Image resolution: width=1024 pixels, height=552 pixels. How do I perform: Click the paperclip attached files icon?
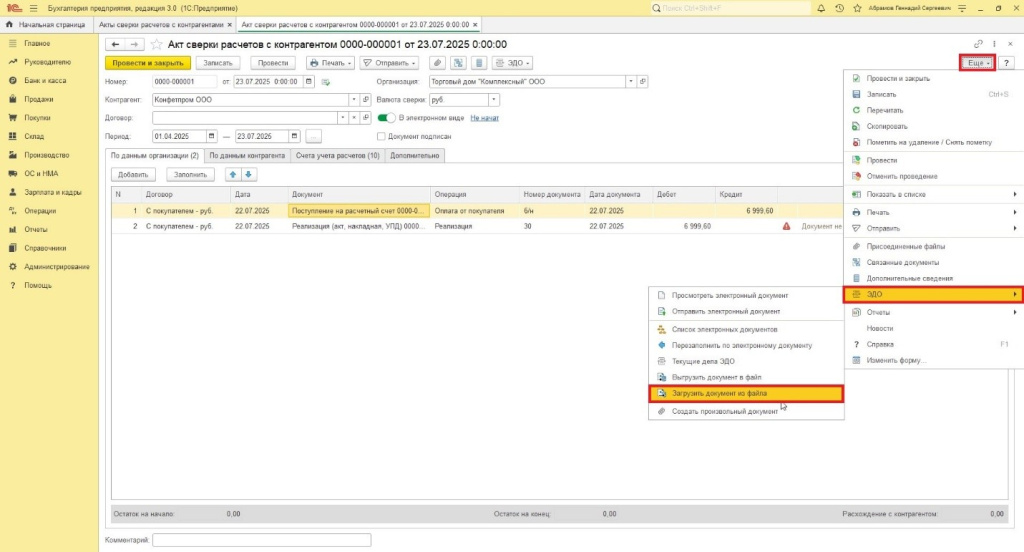pos(437,62)
